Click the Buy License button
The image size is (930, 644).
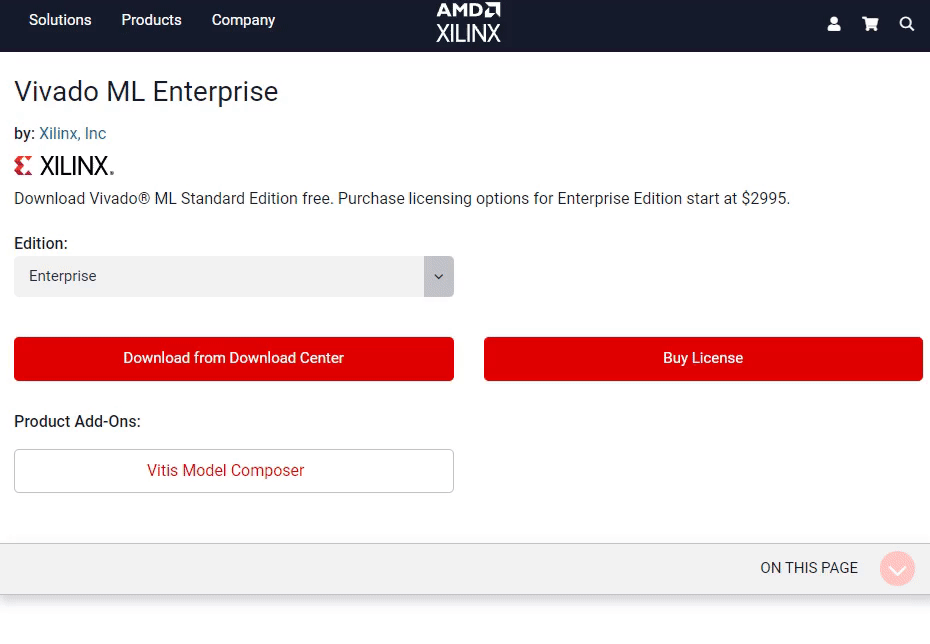click(703, 359)
